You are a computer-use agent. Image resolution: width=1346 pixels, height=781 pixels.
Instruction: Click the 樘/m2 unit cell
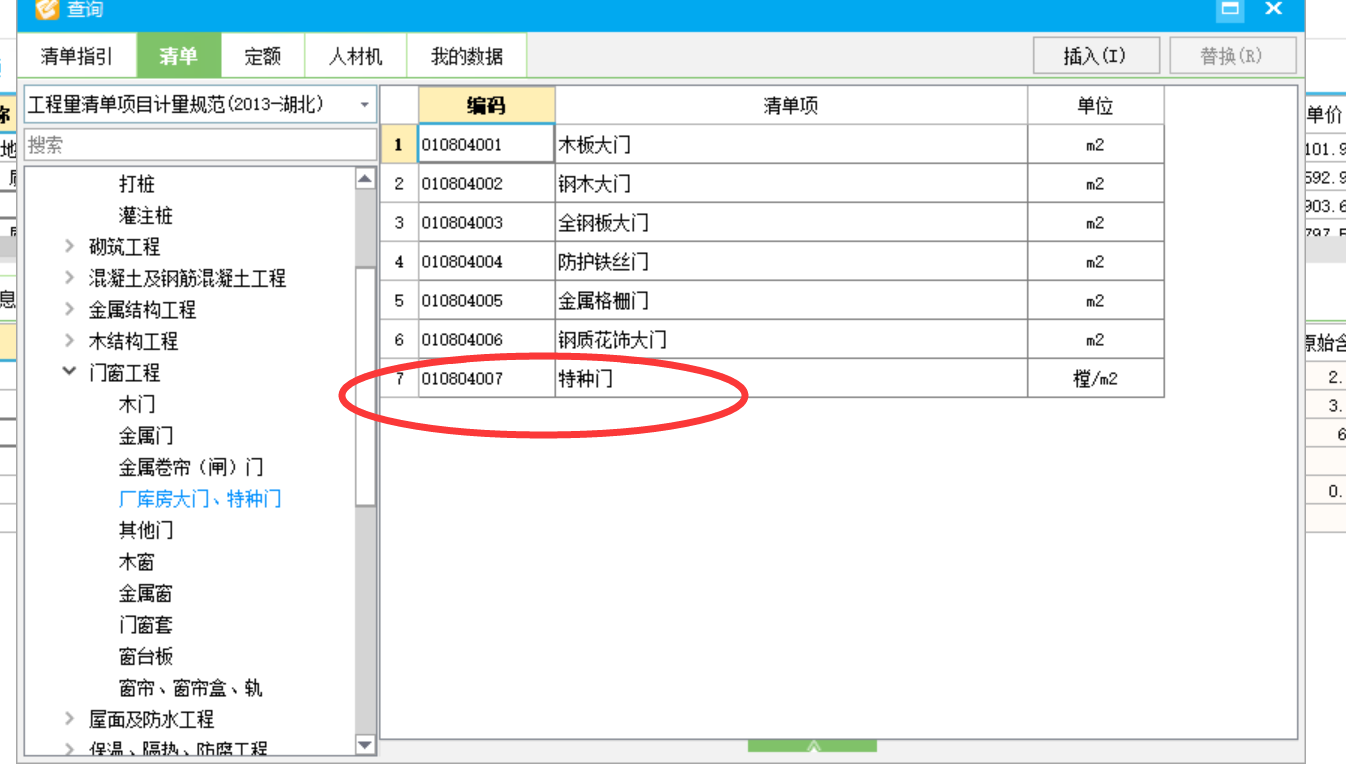tap(1096, 379)
